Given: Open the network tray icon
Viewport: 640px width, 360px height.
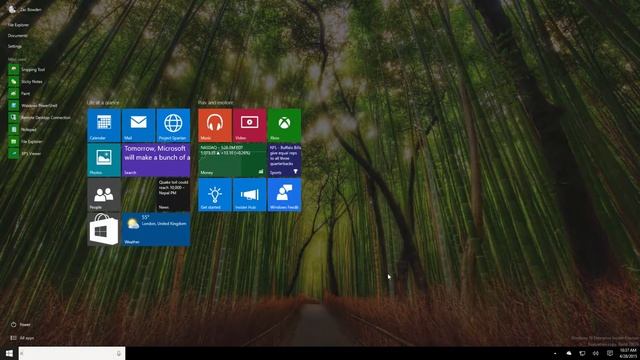Looking at the screenshot, I should (x=582, y=353).
